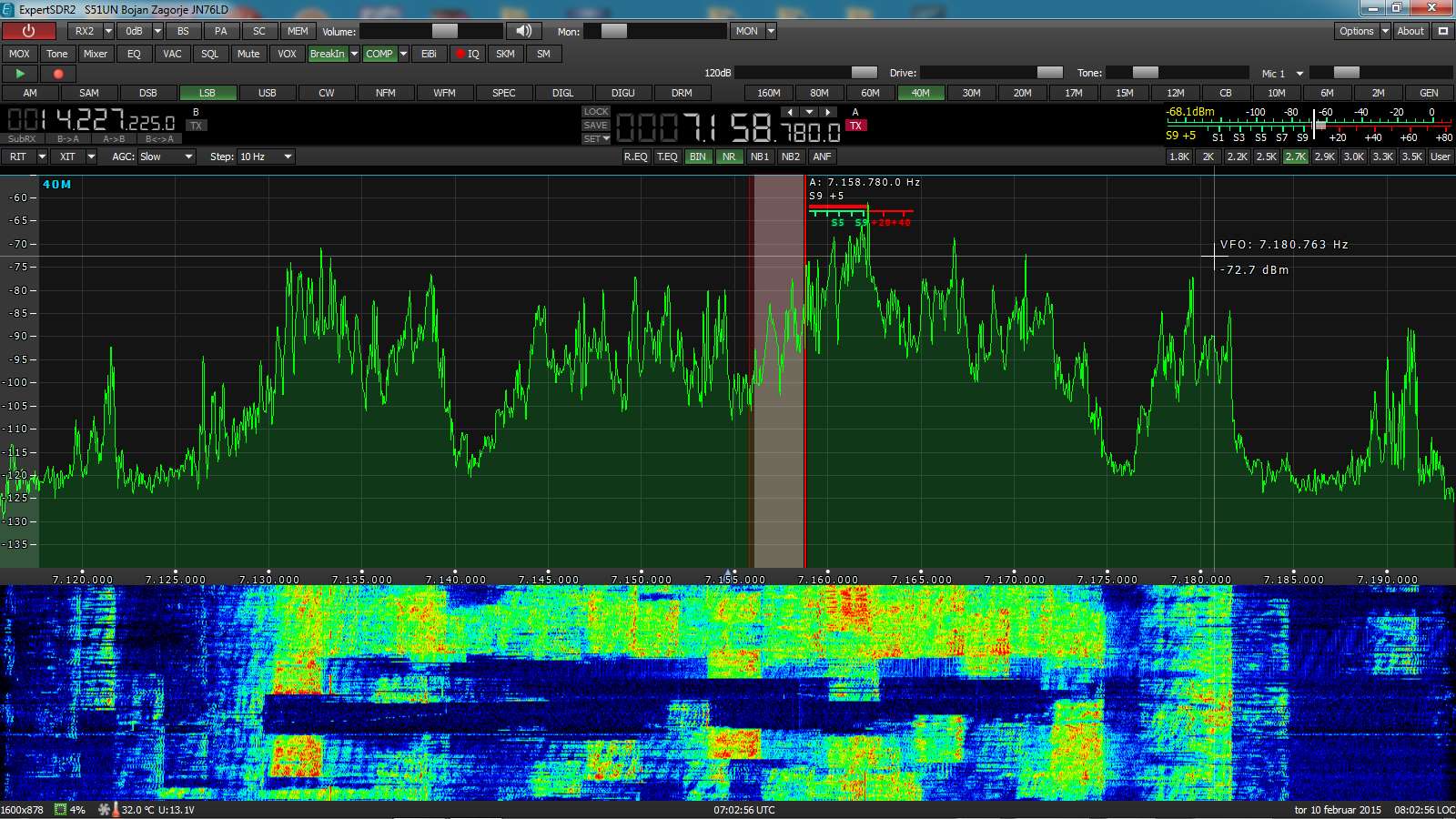Click the left arrow above VFO A frequency

point(790,112)
